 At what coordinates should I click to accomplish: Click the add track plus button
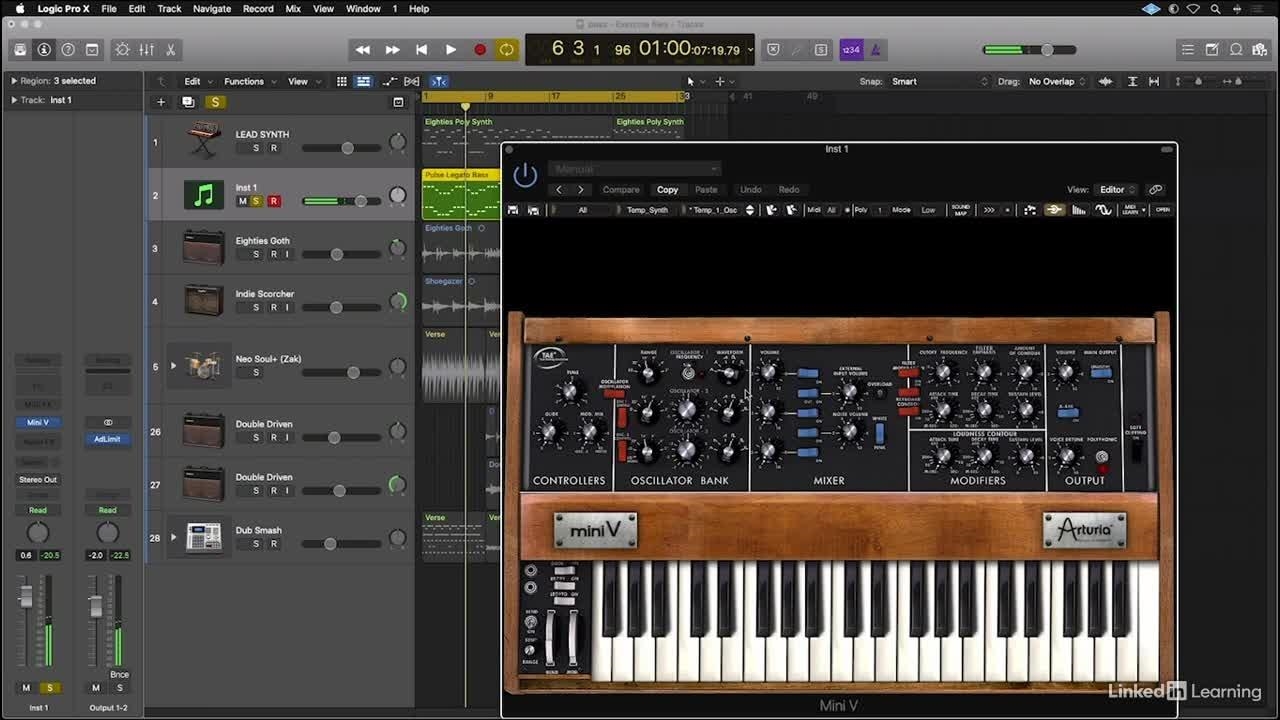[161, 102]
